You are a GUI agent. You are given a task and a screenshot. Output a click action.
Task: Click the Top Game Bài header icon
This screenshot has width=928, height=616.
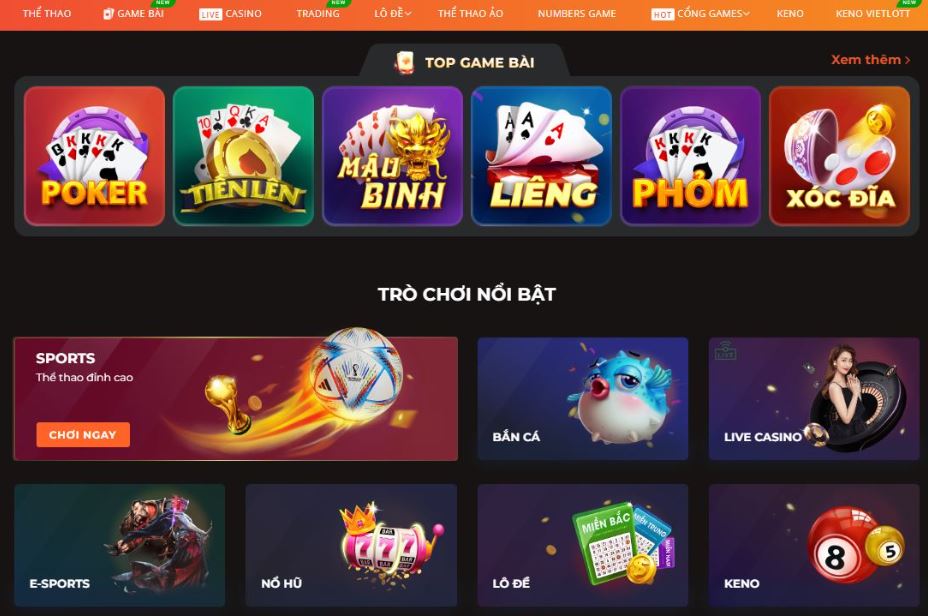coord(404,63)
